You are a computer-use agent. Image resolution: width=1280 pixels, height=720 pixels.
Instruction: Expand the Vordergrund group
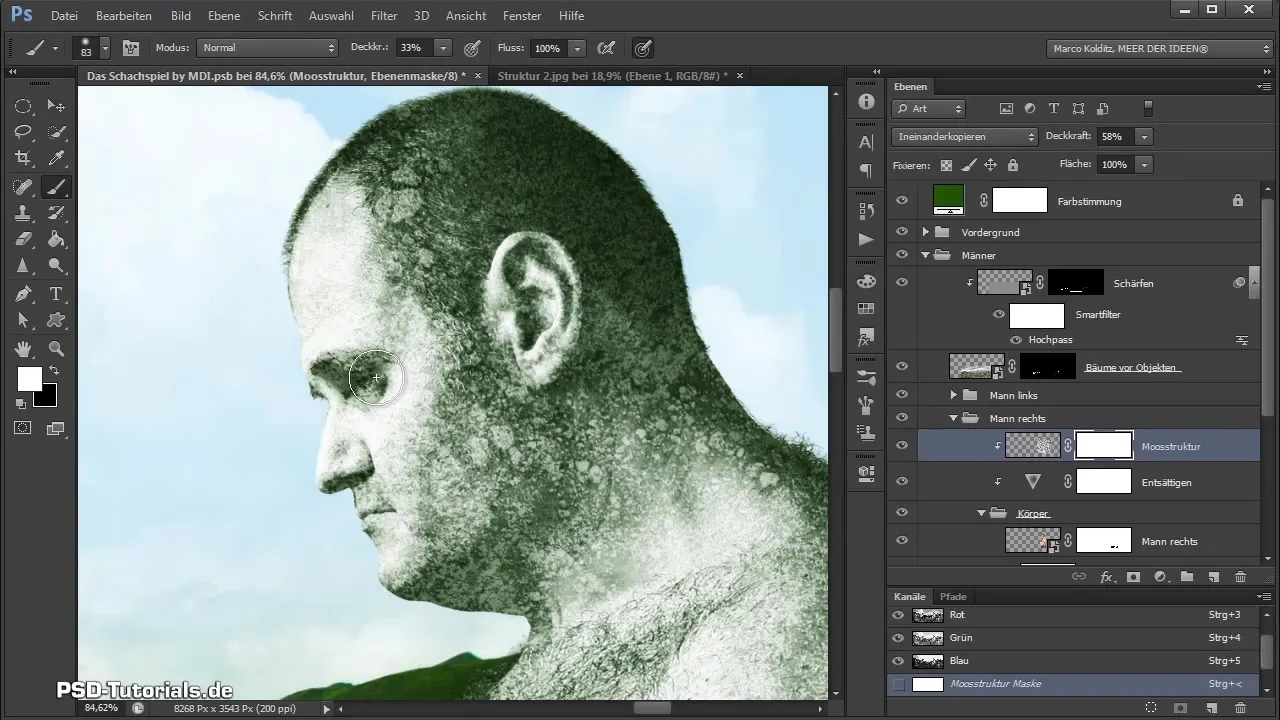point(926,232)
